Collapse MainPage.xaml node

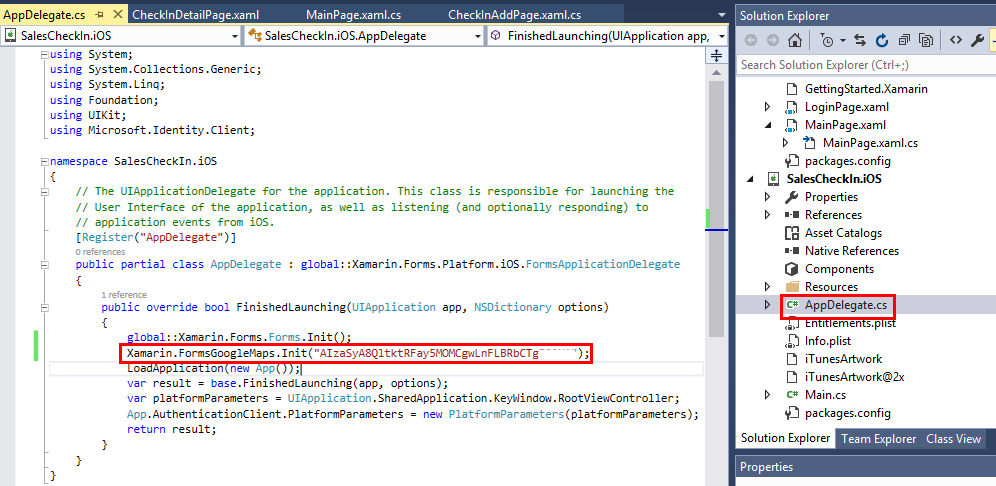[768, 125]
